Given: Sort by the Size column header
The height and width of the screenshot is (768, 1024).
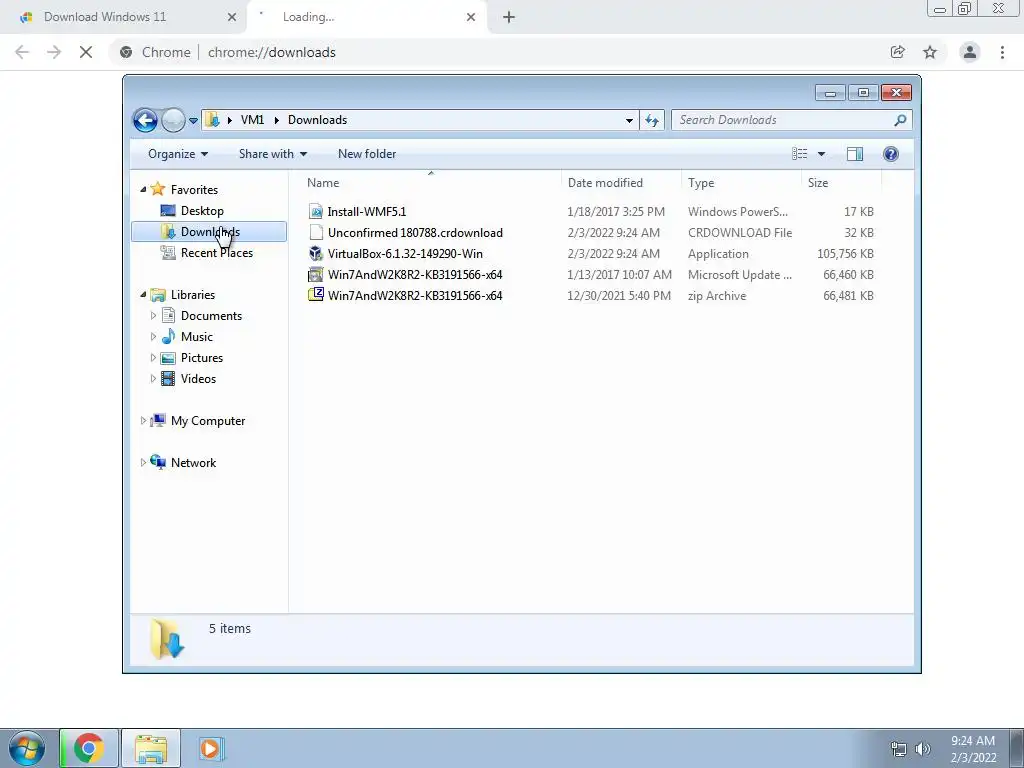Looking at the screenshot, I should pos(841,183).
